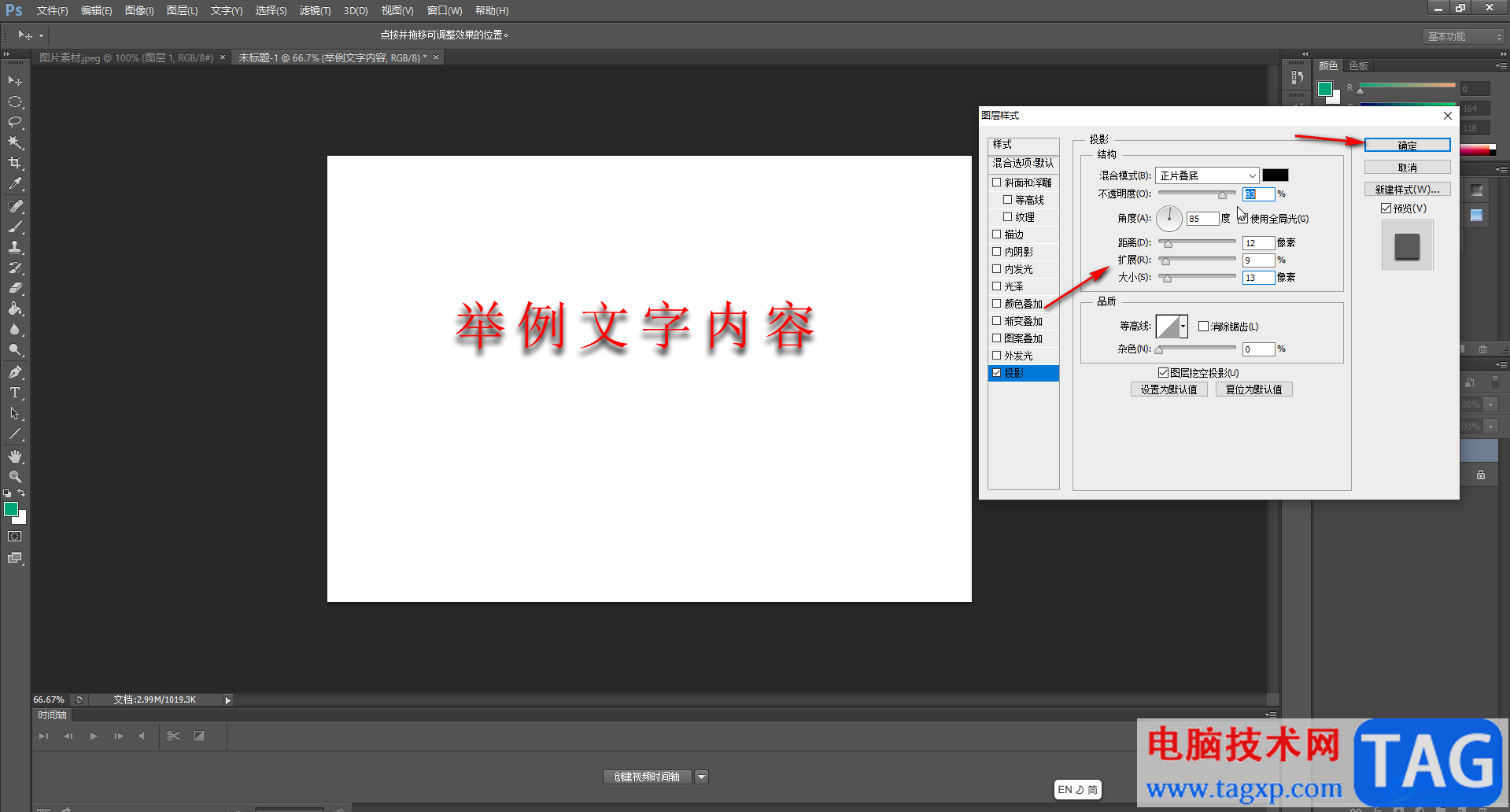The width and height of the screenshot is (1510, 812).
Task: Select the Brush tool
Action: 15,227
